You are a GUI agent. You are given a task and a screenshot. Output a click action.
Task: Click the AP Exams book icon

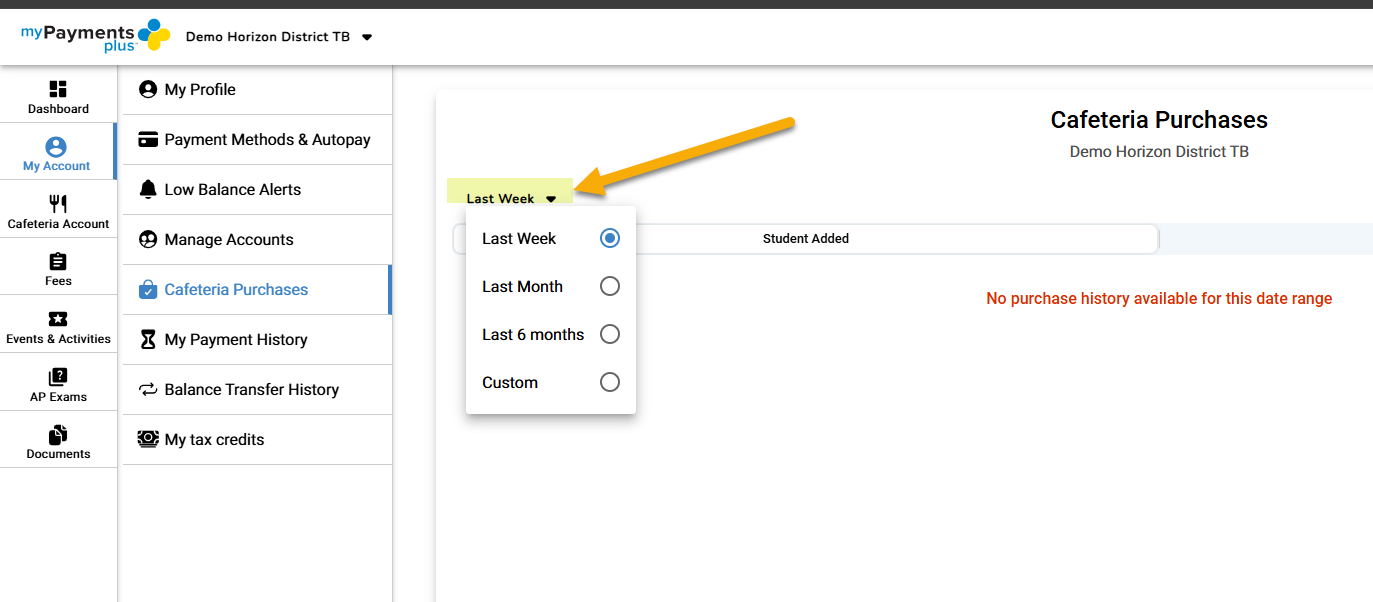[58, 377]
